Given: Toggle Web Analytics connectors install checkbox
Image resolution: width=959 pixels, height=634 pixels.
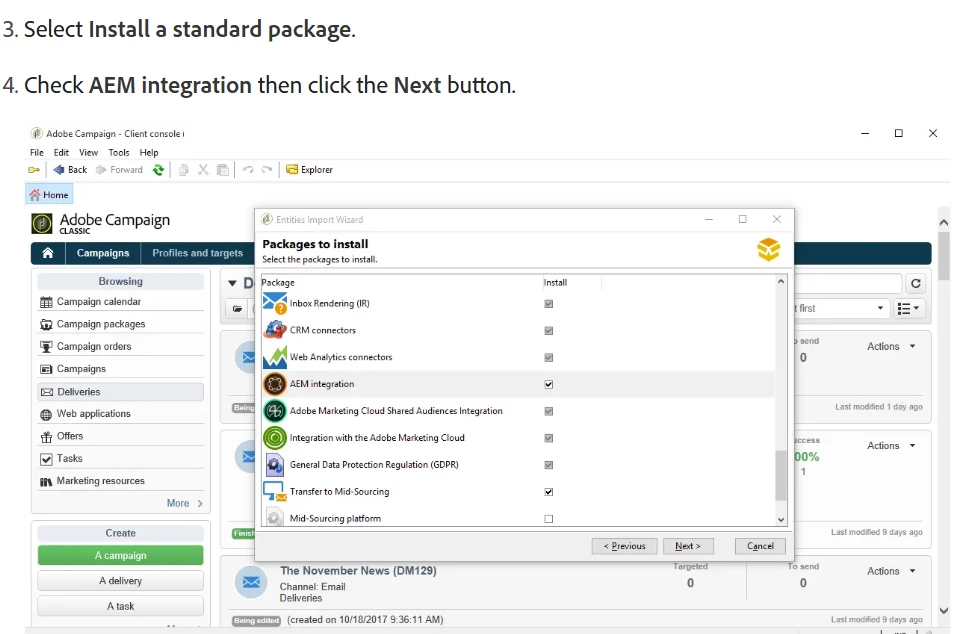Looking at the screenshot, I should coord(549,358).
